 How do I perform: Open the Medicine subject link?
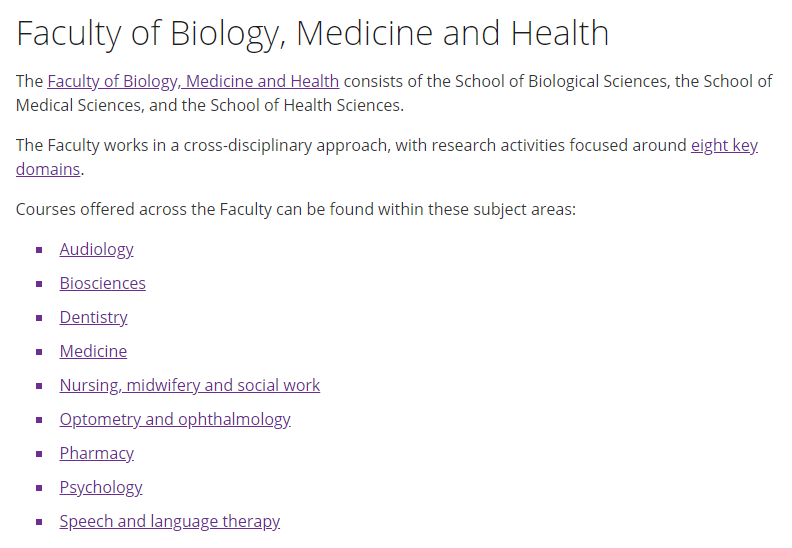pyautogui.click(x=93, y=351)
